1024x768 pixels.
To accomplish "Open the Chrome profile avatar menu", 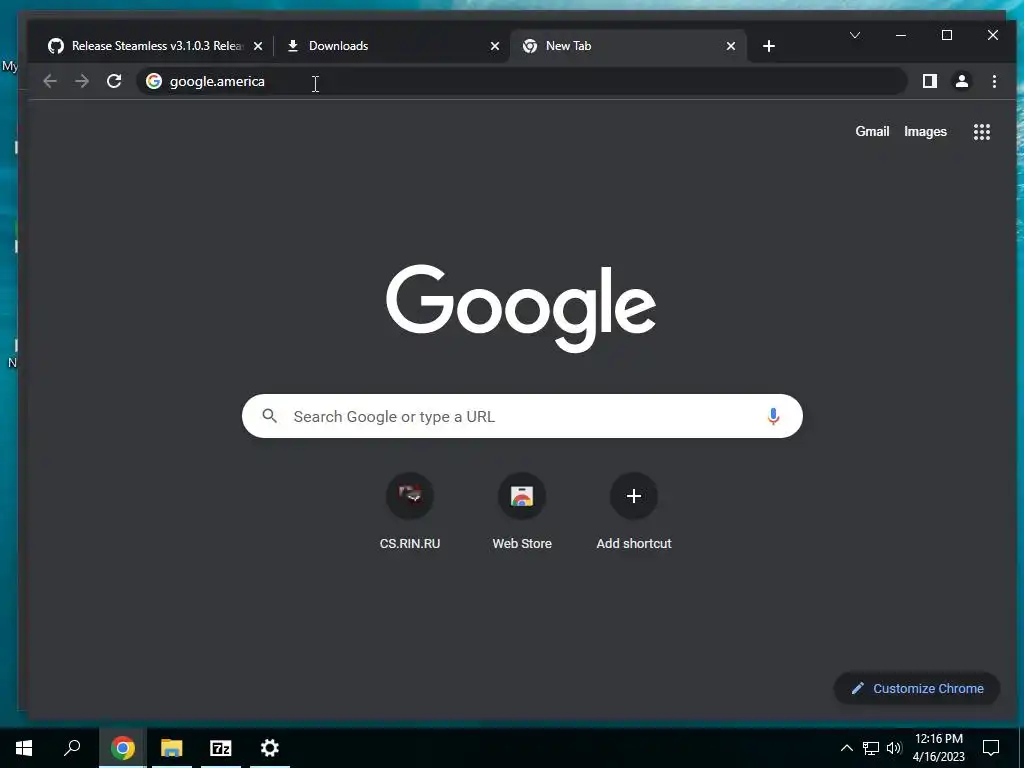I will (x=961, y=81).
